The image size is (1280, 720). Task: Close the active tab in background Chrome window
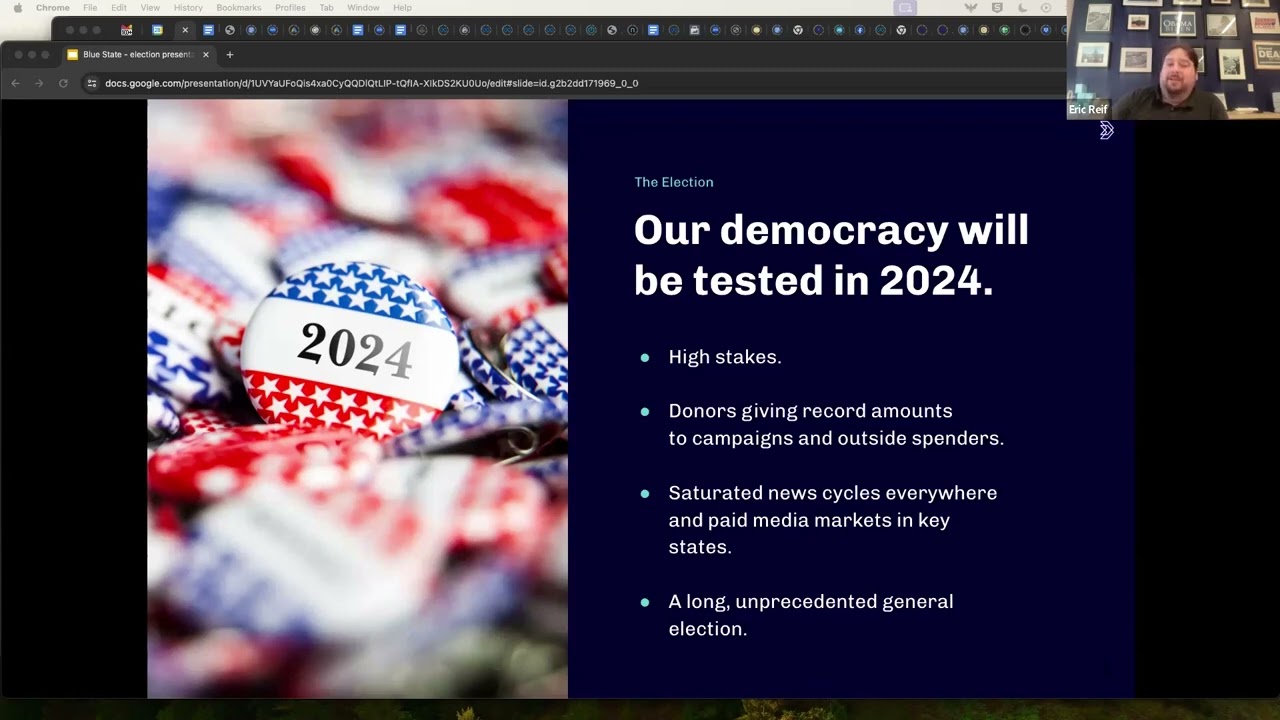(x=185, y=30)
